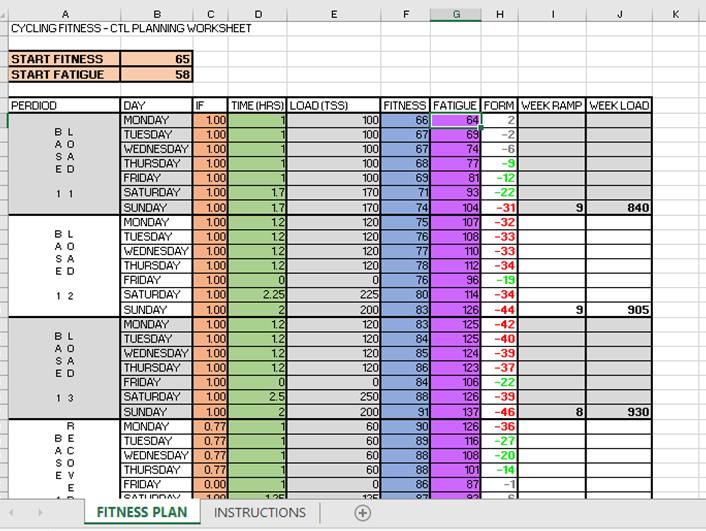Edit the START FITNESS value 65
The height and width of the screenshot is (531, 706).
(157, 59)
